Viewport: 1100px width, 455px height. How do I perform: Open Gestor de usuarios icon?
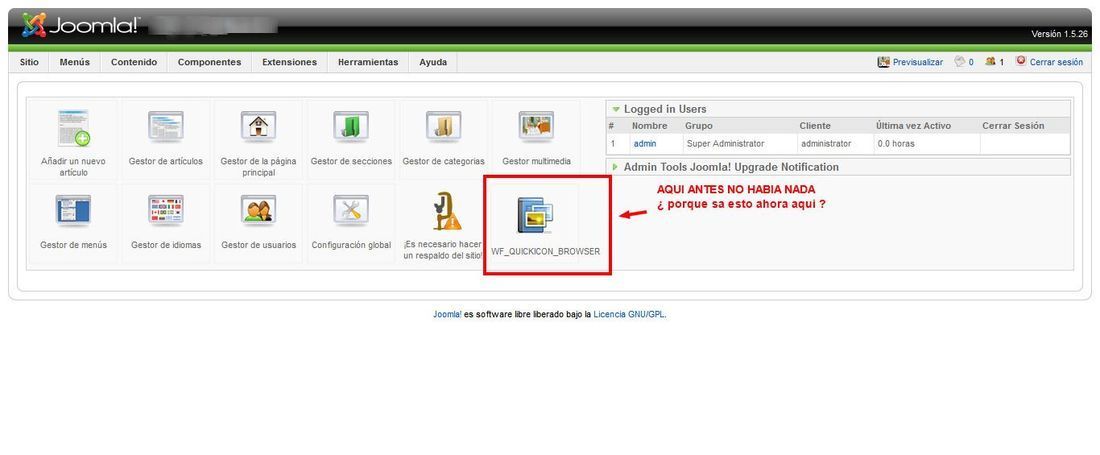258,212
